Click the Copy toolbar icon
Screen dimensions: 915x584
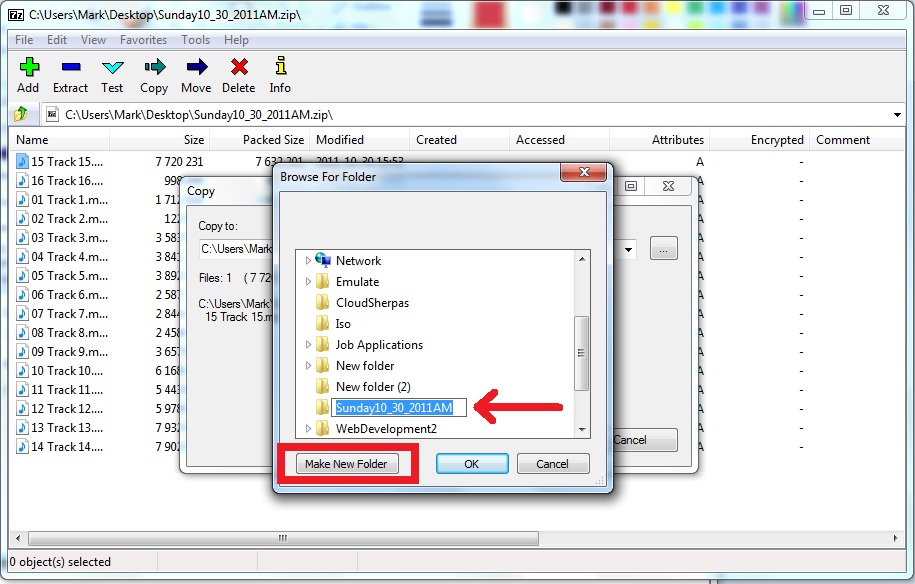point(154,68)
